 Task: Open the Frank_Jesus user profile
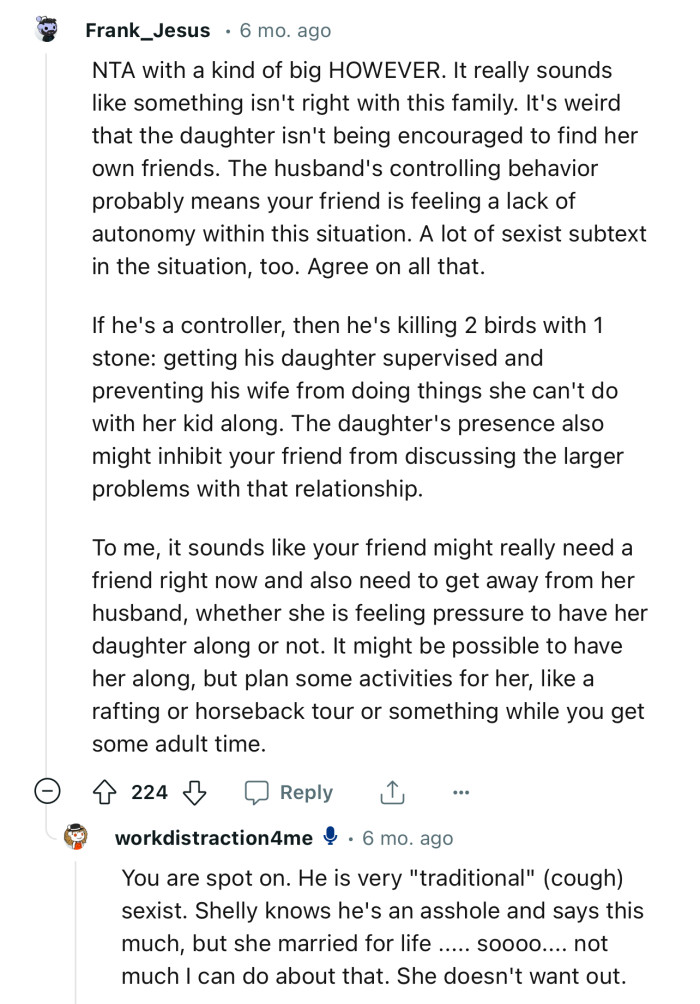(x=148, y=30)
